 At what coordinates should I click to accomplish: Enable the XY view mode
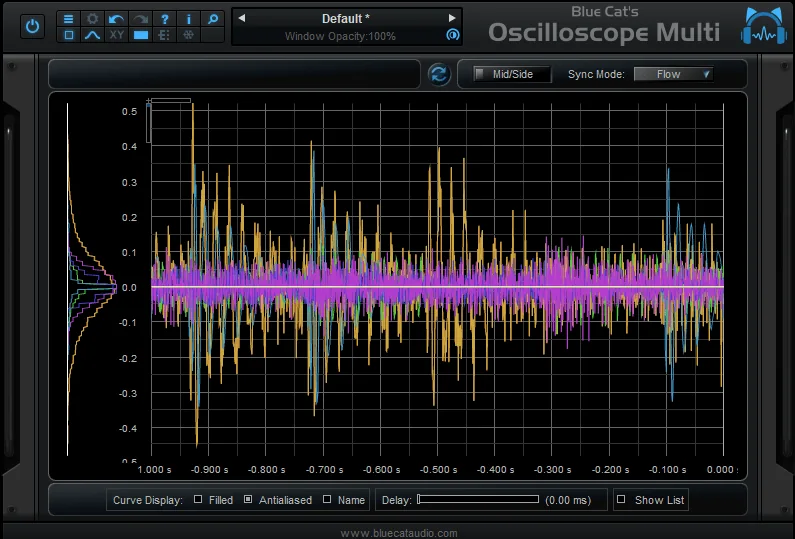coord(116,35)
